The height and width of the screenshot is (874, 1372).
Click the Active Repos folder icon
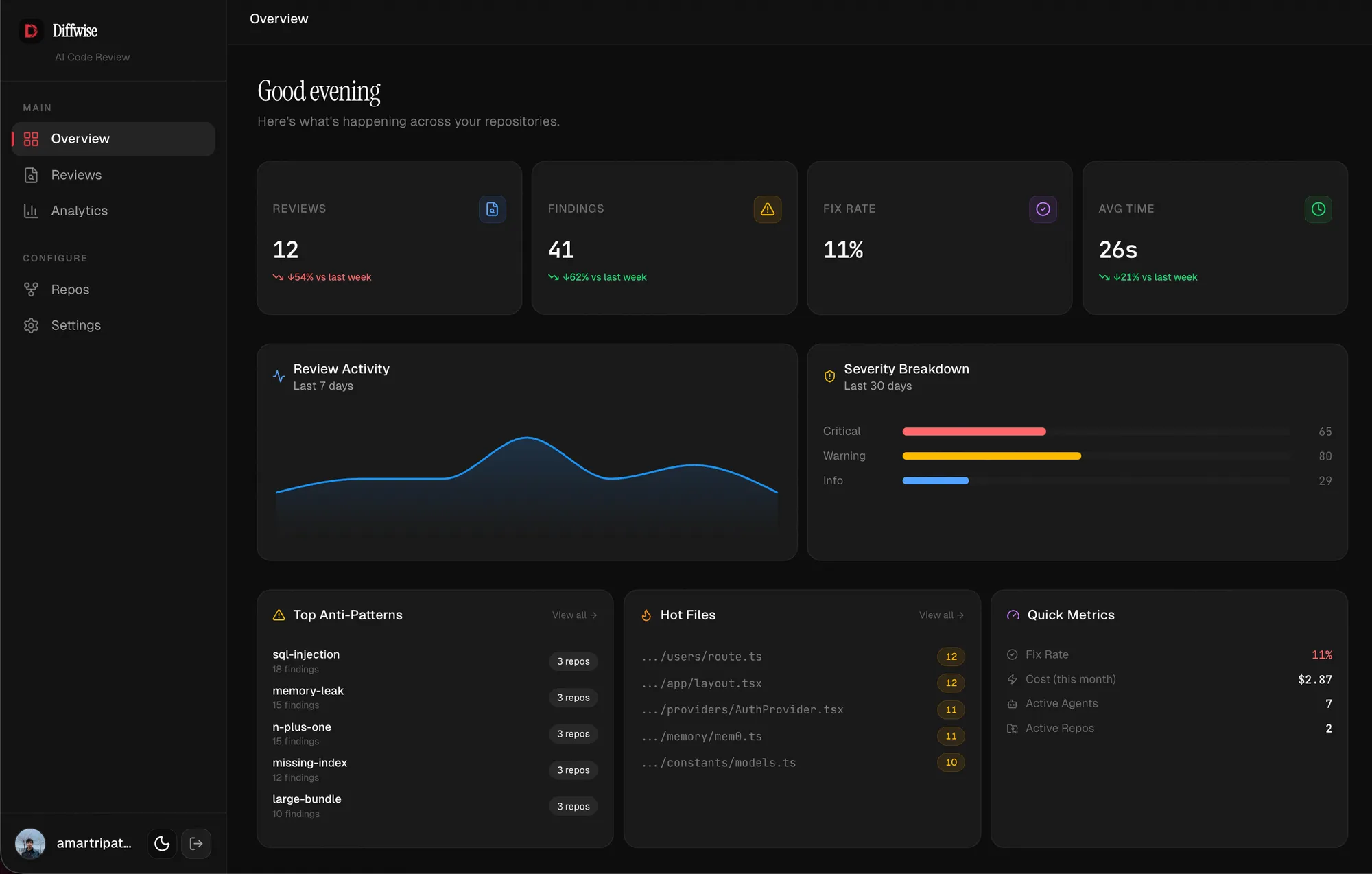[x=1012, y=729]
